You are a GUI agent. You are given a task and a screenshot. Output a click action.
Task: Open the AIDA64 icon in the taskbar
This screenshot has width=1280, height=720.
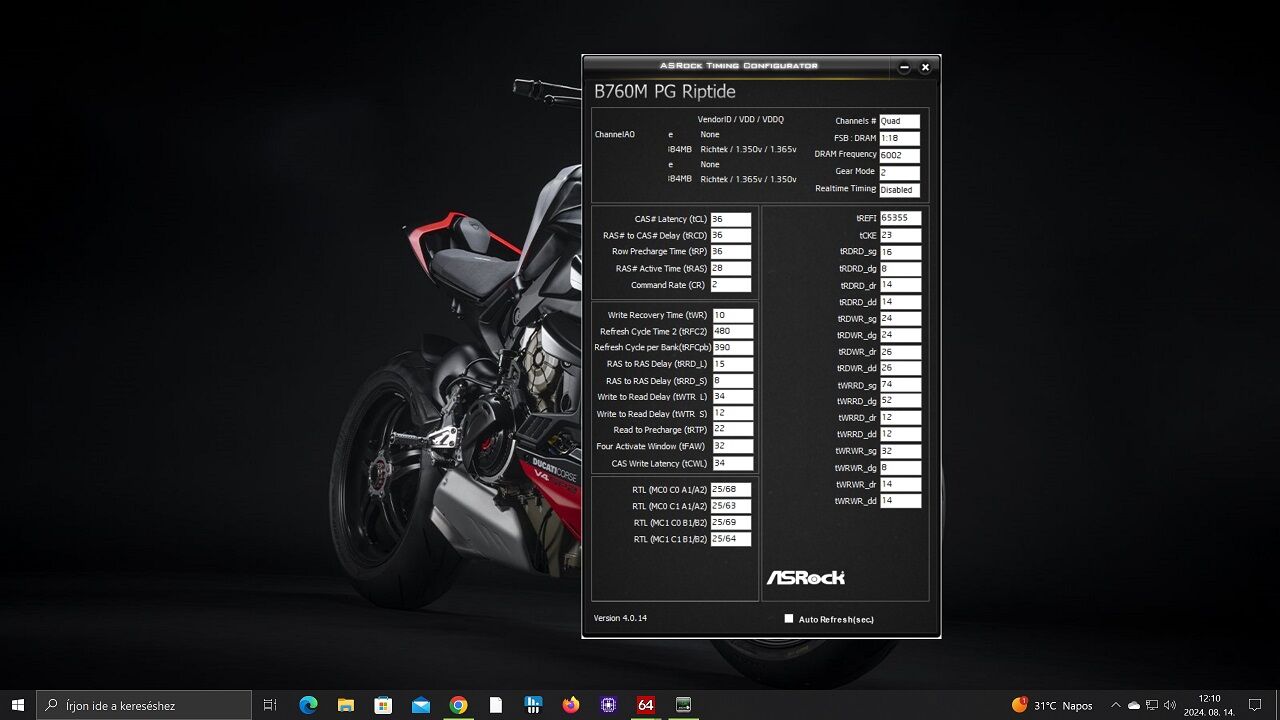pyautogui.click(x=646, y=705)
